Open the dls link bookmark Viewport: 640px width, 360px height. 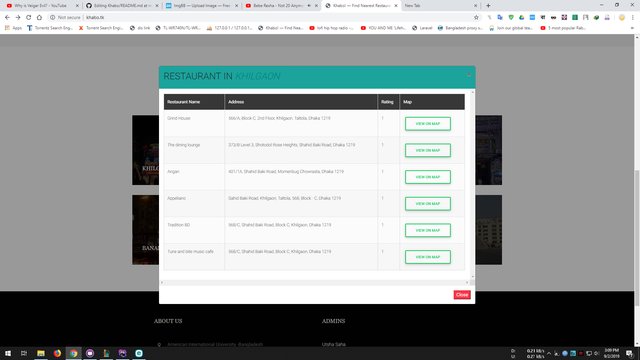tap(140, 28)
